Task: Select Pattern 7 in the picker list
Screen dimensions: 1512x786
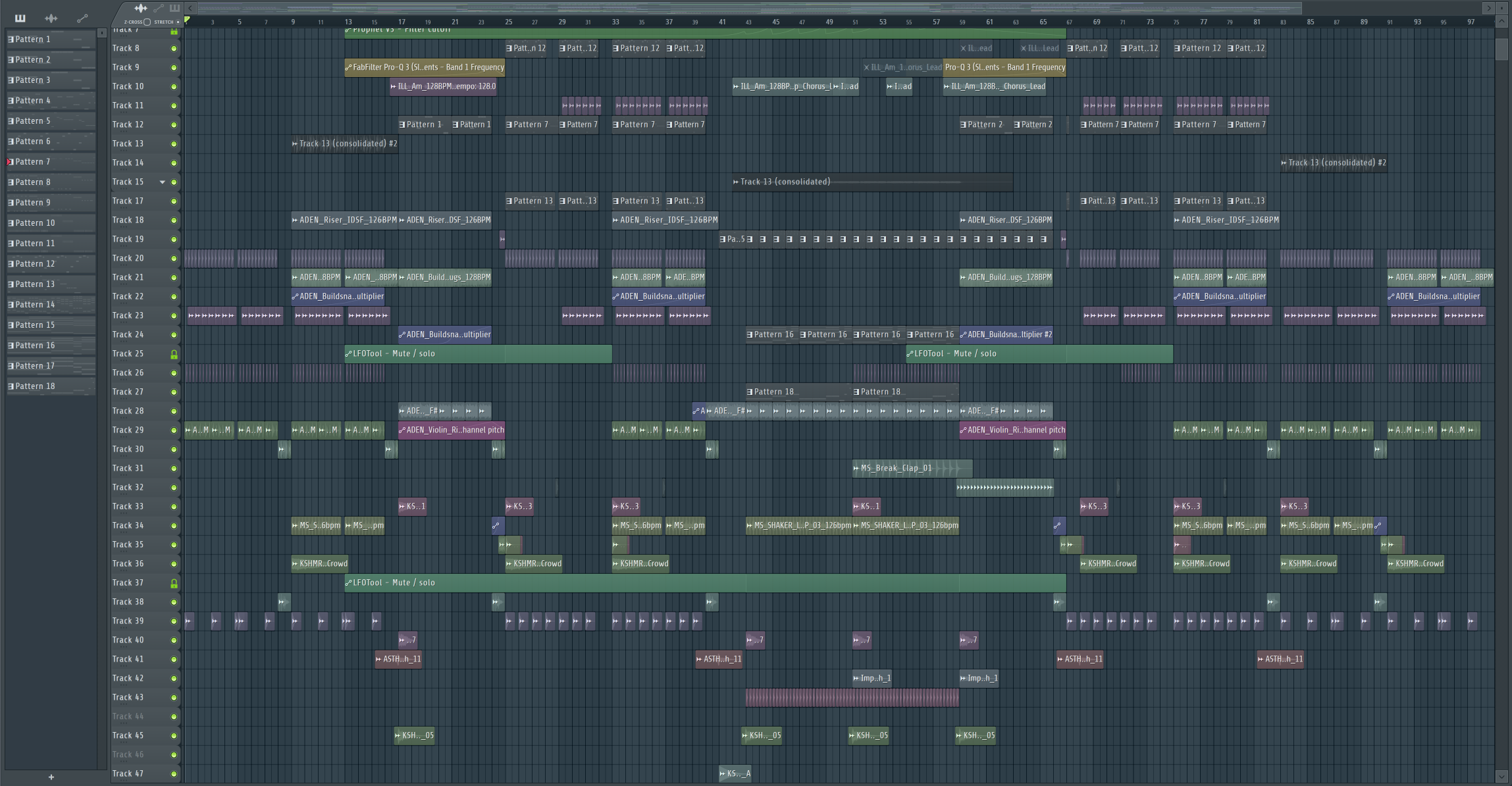Action: pos(51,162)
